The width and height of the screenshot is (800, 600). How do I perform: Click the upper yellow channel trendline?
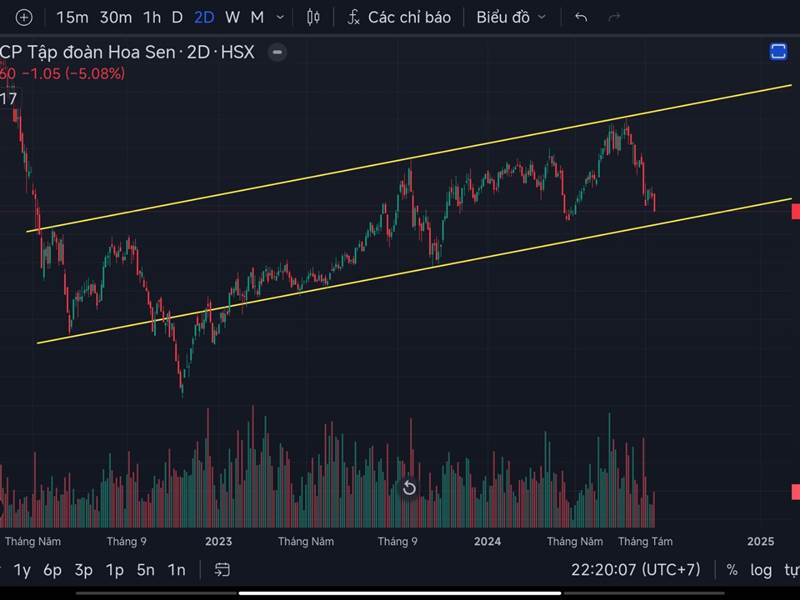(x=408, y=159)
